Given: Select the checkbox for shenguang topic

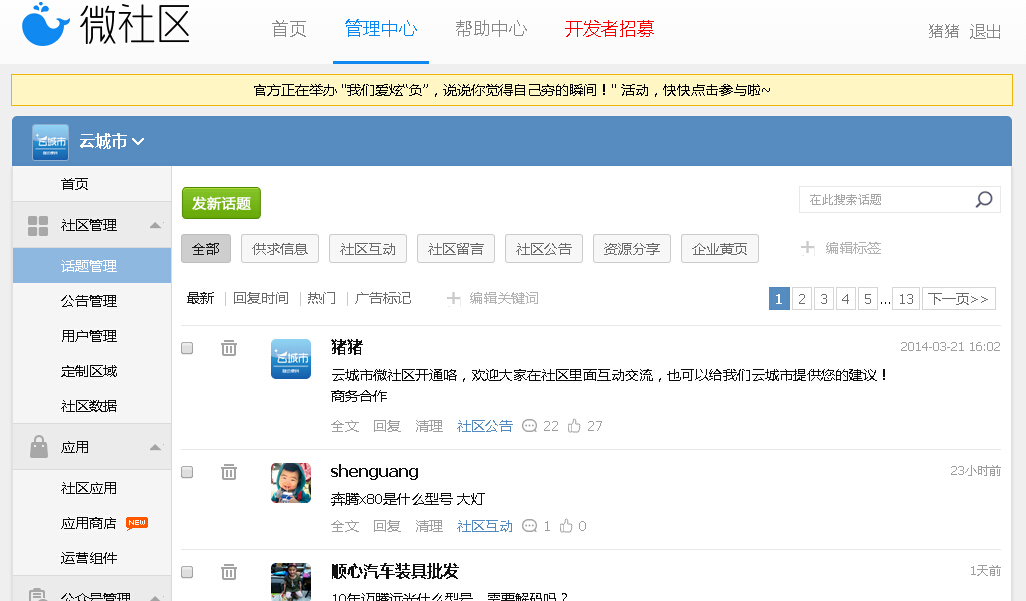Looking at the screenshot, I should [187, 472].
